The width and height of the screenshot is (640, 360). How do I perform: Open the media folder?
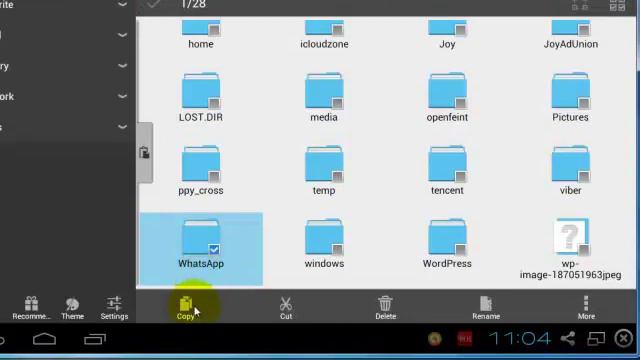pyautogui.click(x=324, y=97)
